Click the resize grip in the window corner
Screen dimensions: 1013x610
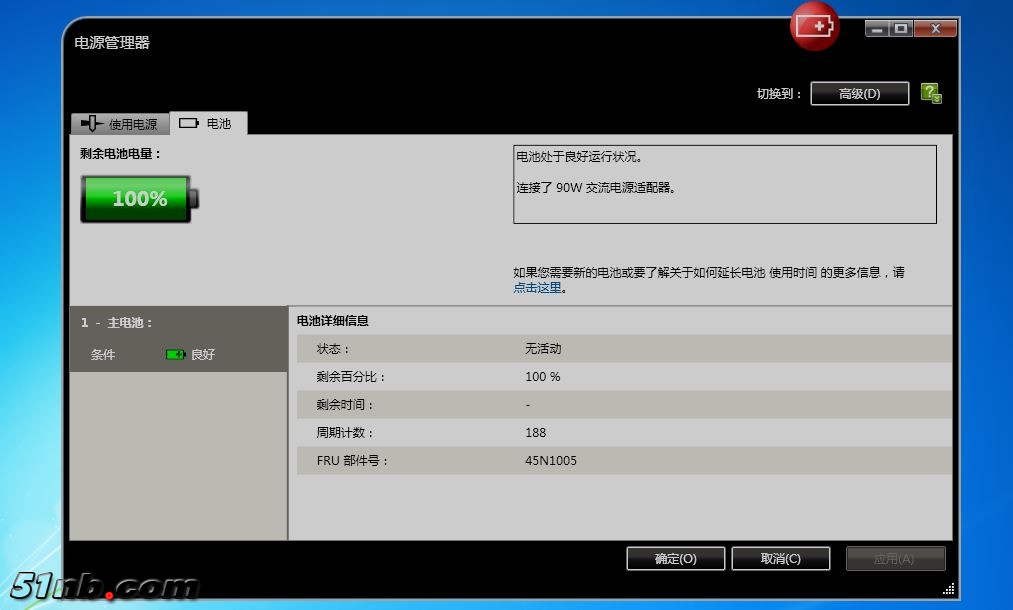[948, 589]
